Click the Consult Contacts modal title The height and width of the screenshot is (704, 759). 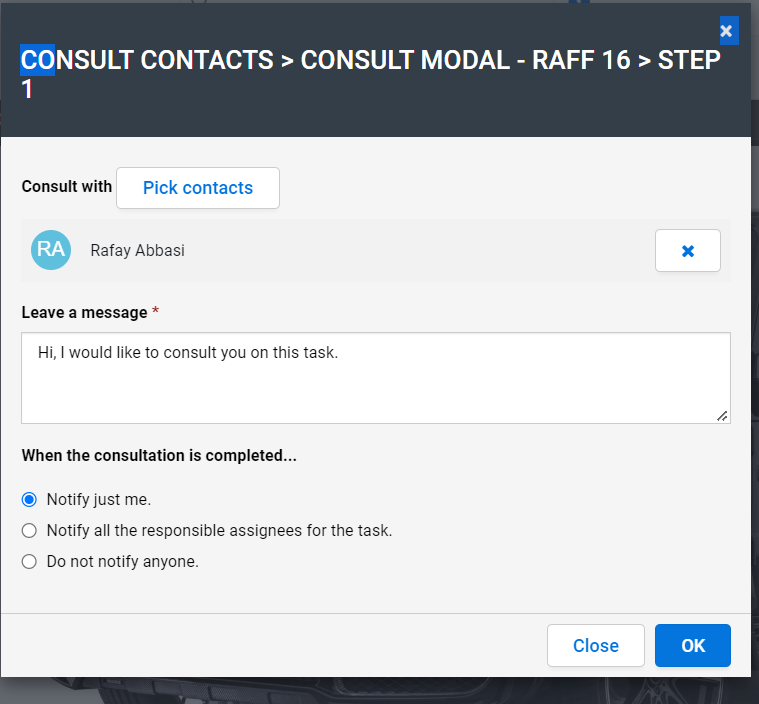(370, 74)
